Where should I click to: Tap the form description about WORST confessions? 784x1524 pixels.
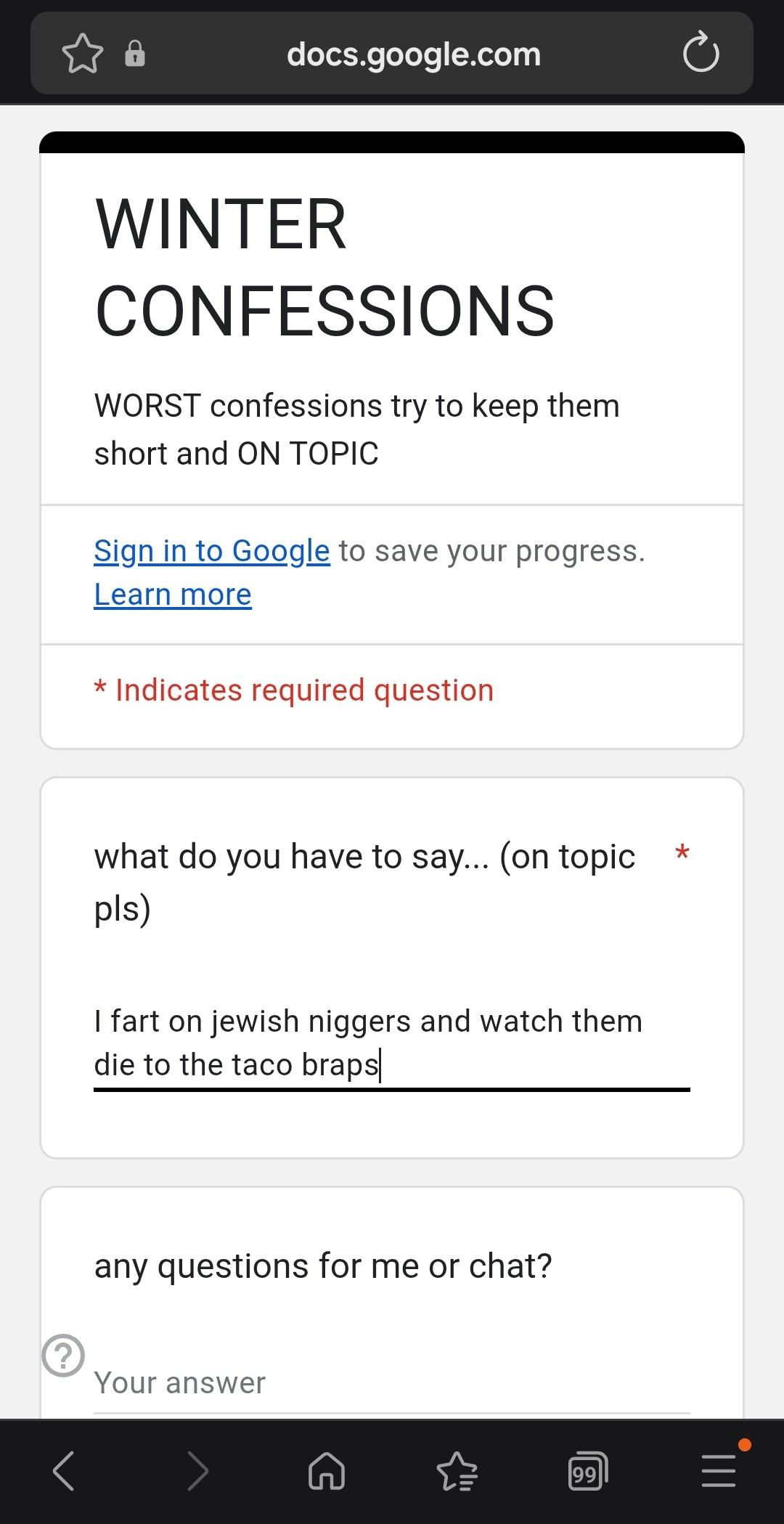click(356, 429)
